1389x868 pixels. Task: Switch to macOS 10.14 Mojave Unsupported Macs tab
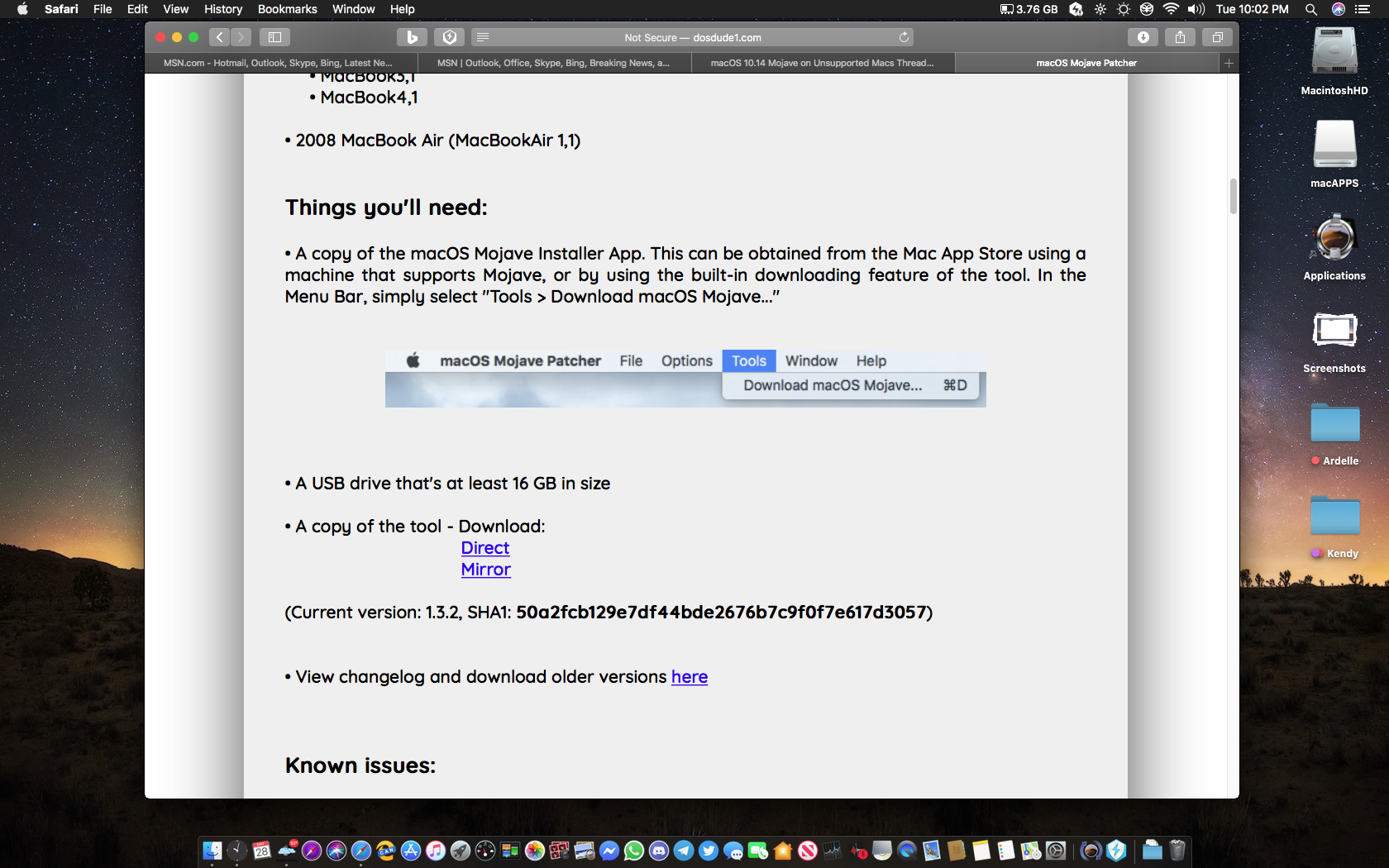823,63
